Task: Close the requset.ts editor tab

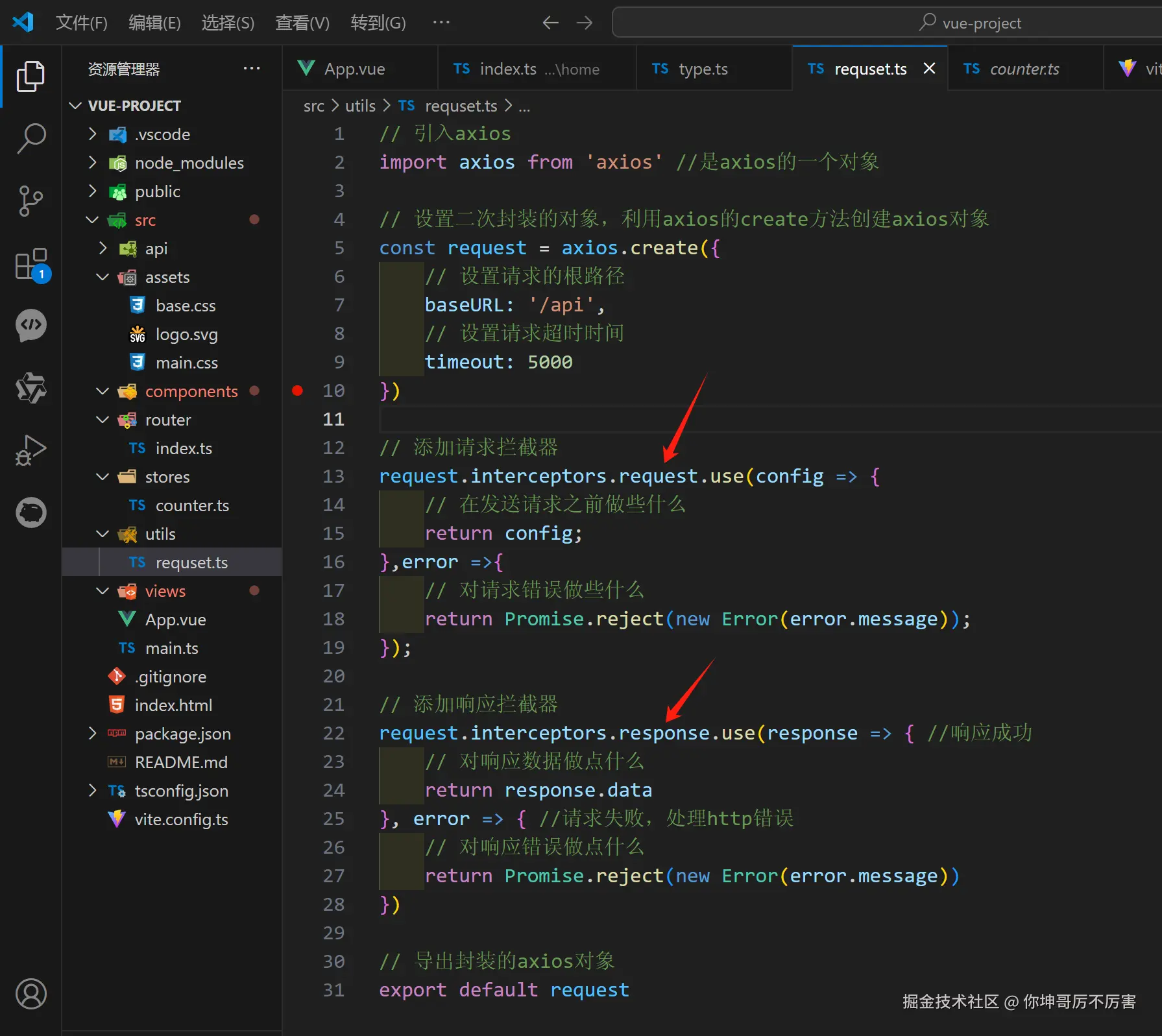Action: 929,69
